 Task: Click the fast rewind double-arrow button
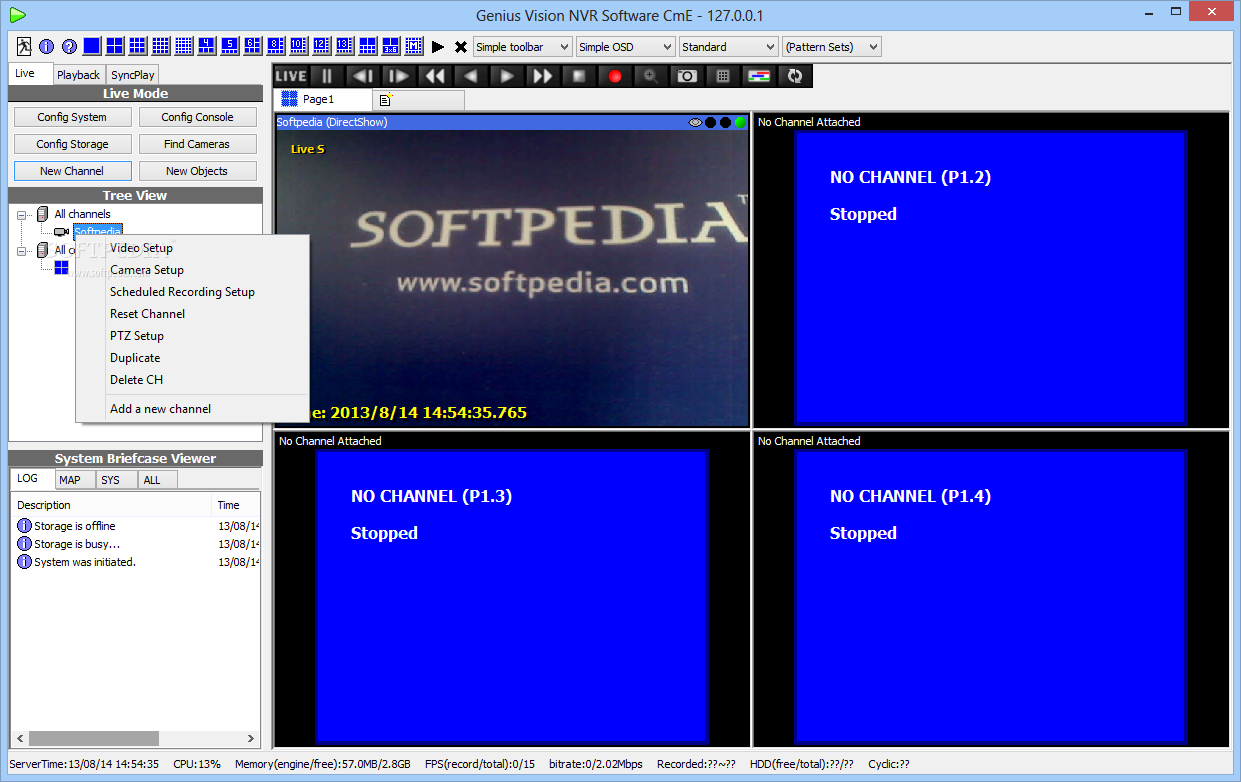pos(434,75)
